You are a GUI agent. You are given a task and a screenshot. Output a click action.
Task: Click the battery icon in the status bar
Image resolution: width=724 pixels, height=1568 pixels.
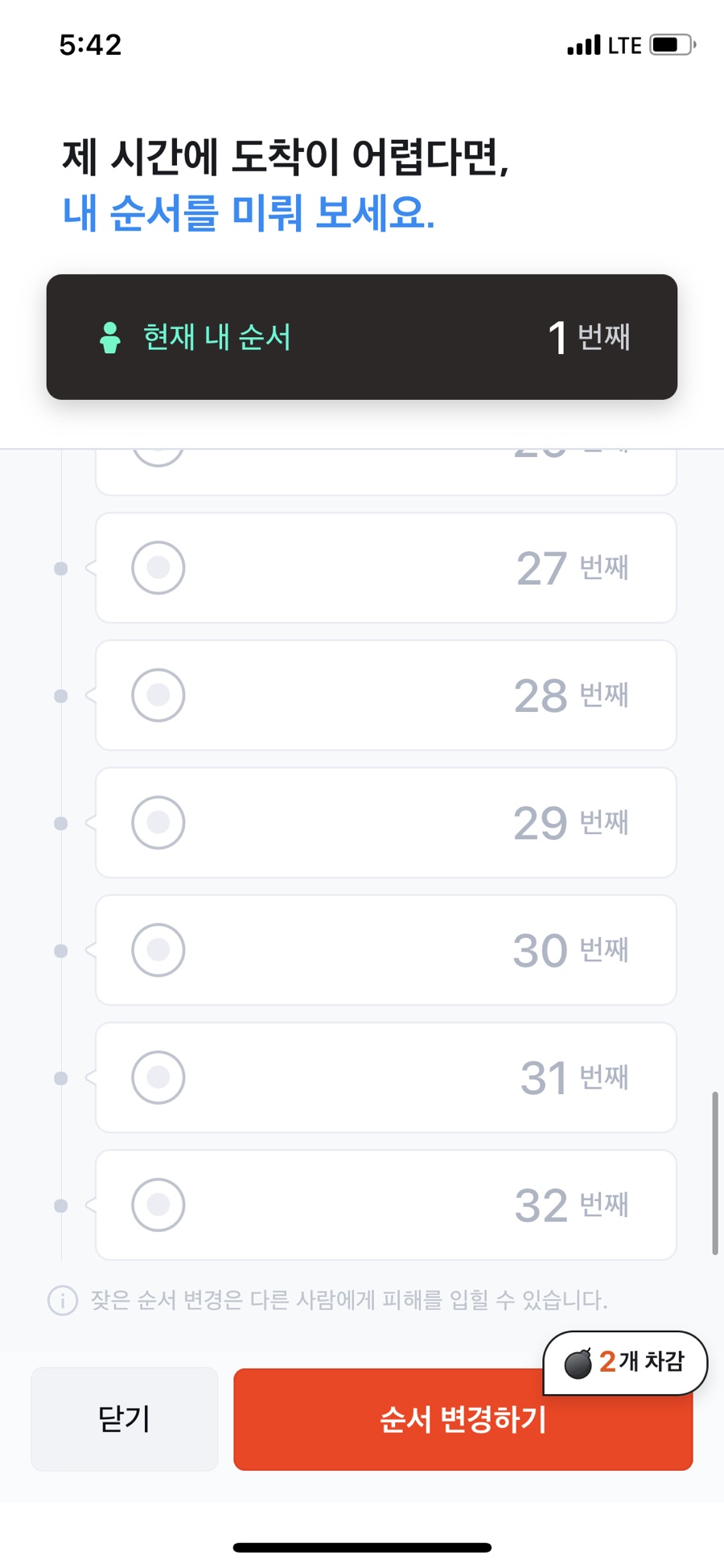pos(673,44)
